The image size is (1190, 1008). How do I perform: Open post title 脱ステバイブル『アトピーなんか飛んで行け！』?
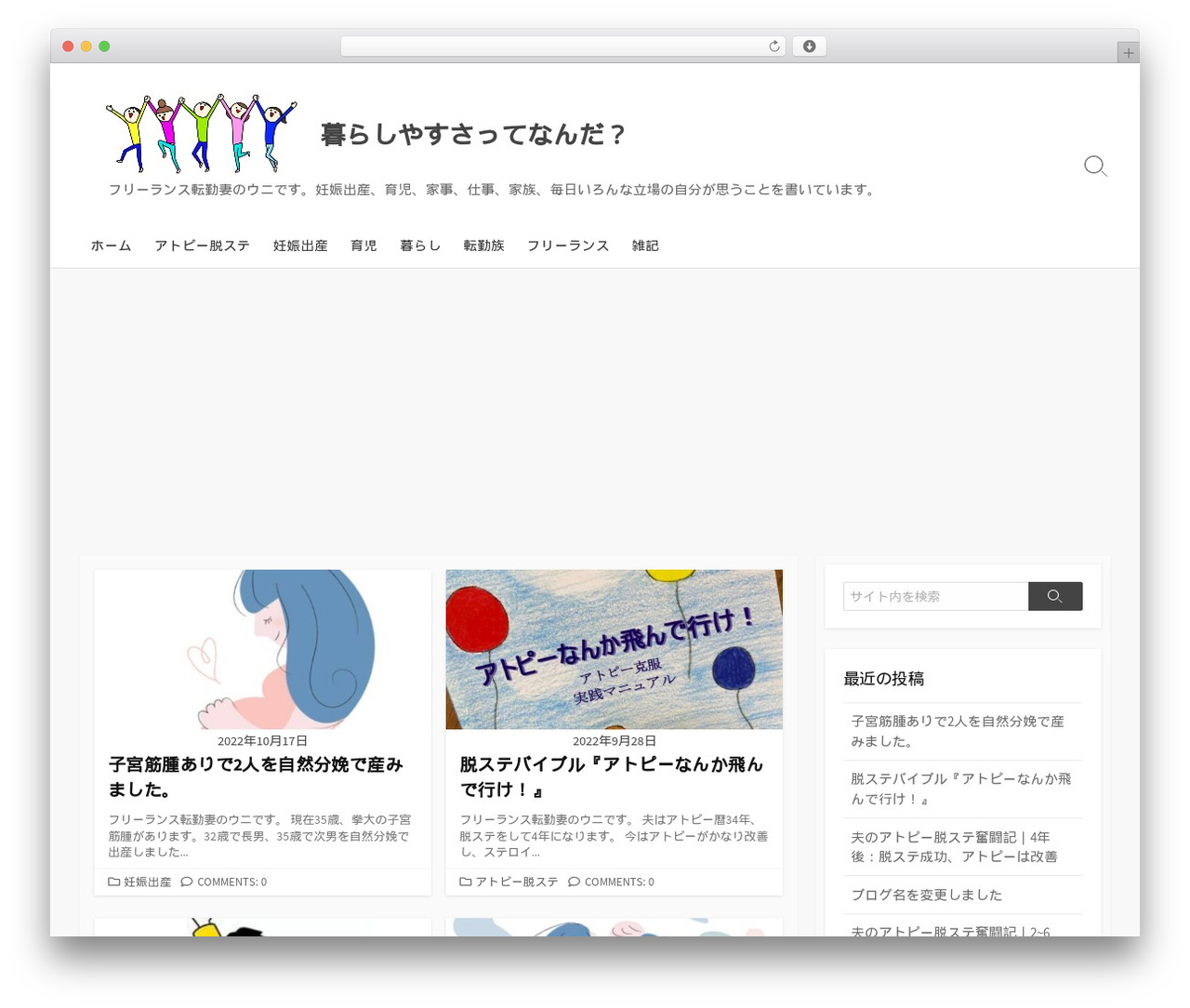(x=611, y=776)
